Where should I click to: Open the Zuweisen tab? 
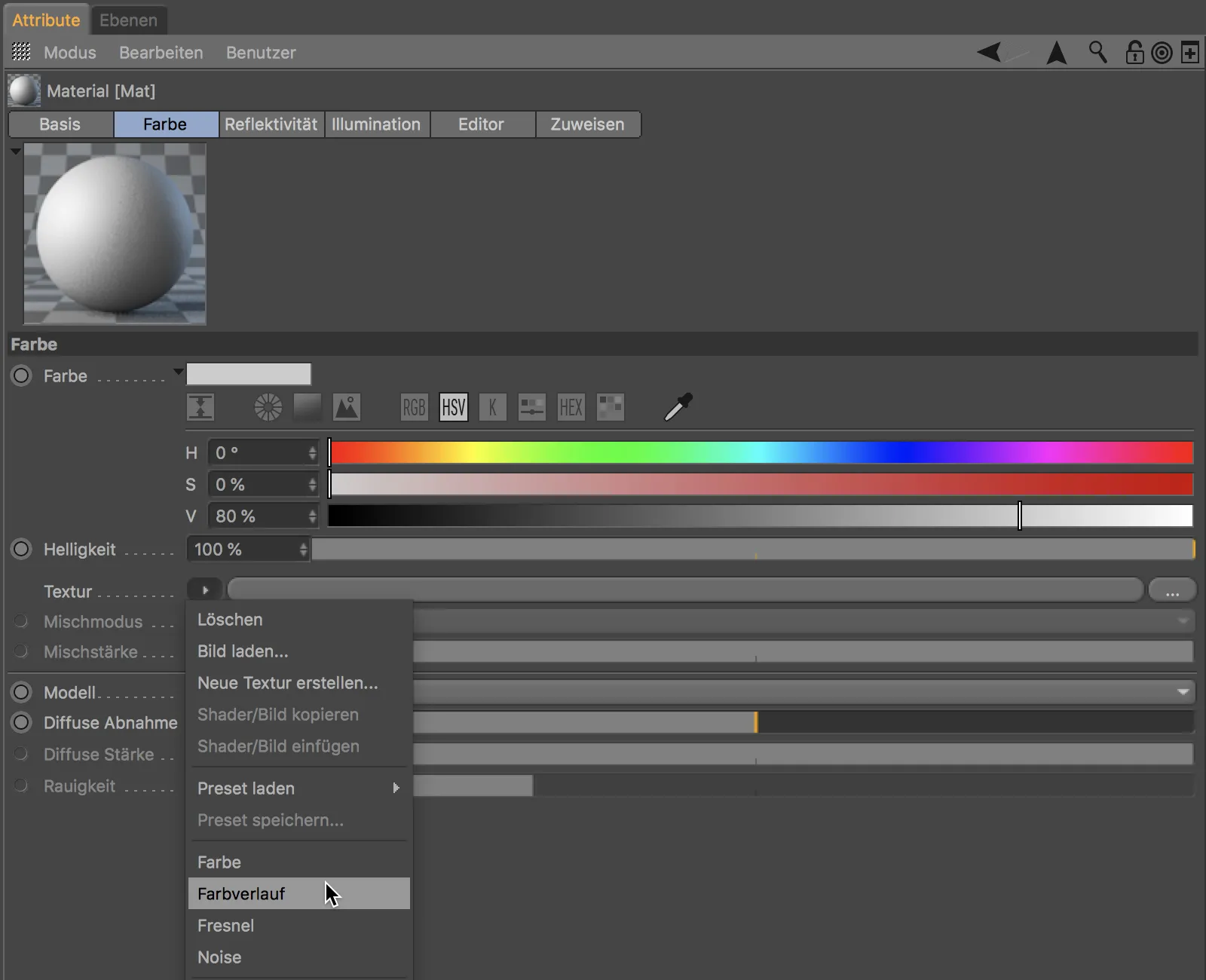pos(588,124)
